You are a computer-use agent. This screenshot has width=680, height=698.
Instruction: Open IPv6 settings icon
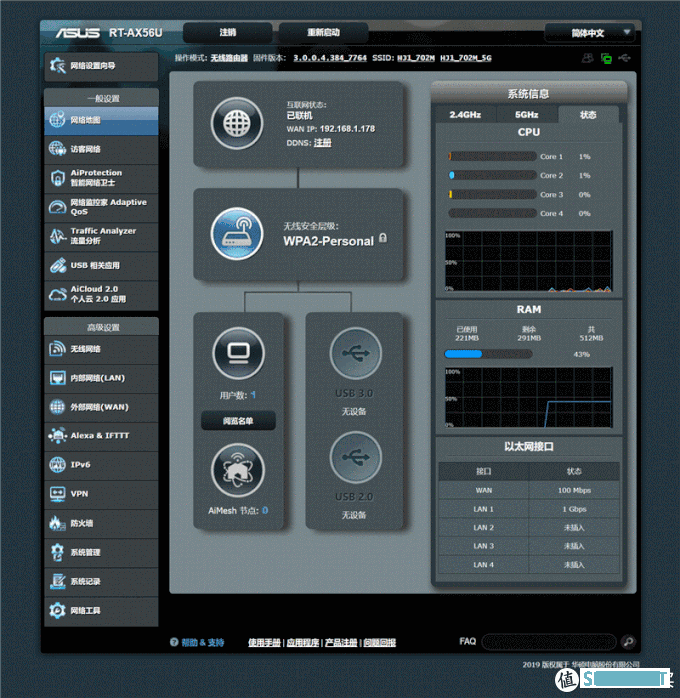(x=57, y=465)
